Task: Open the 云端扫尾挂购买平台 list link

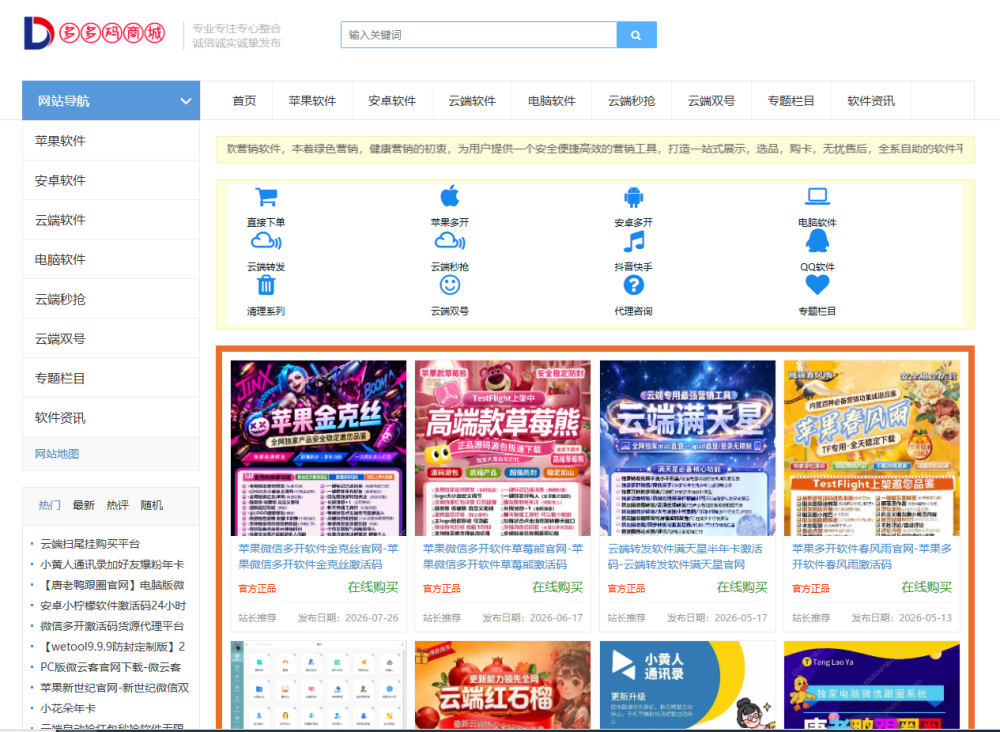Action: [x=90, y=544]
